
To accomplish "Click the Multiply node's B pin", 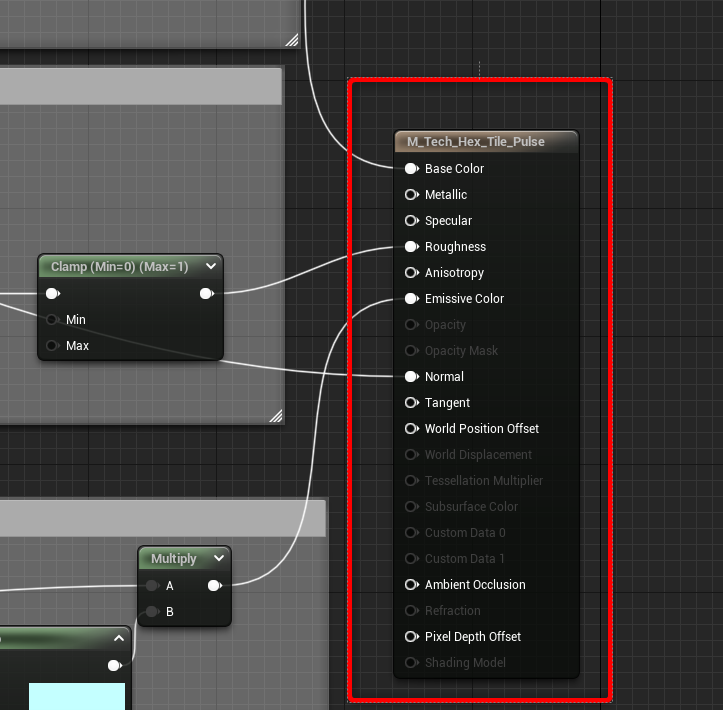I will pos(152,612).
